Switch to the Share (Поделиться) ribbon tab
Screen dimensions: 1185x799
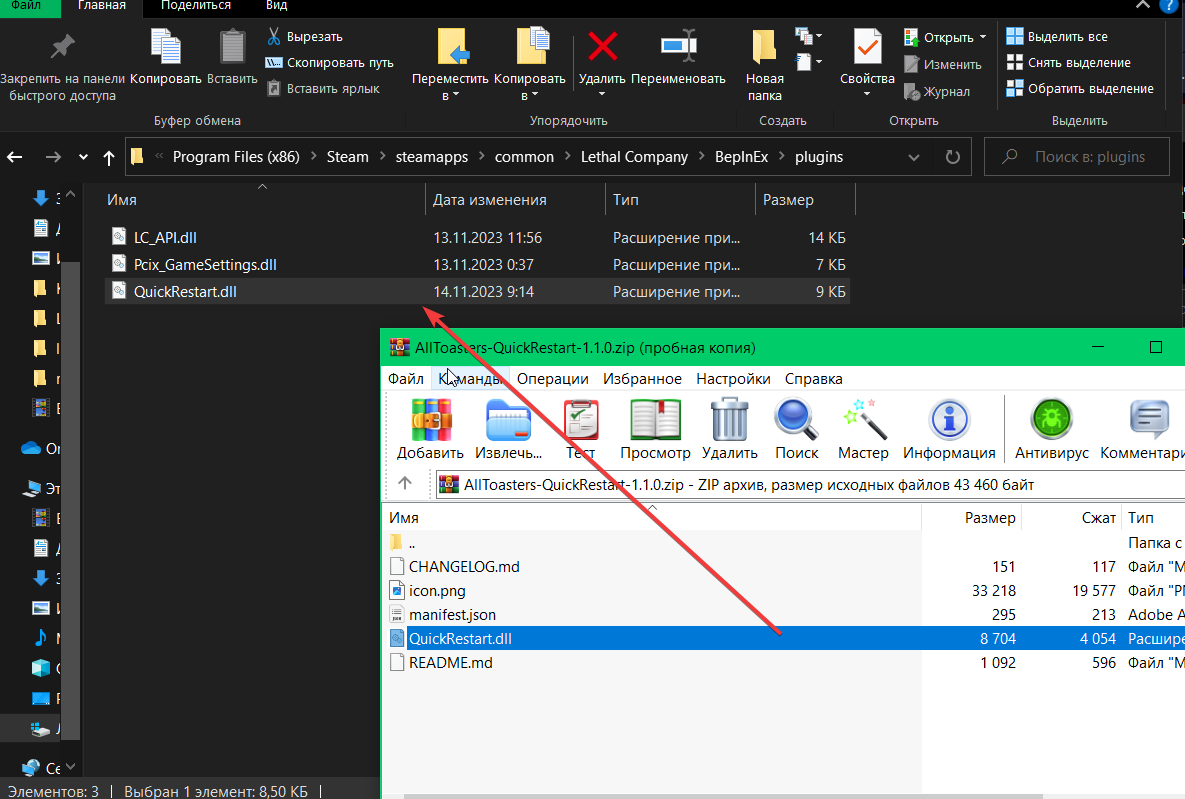(x=196, y=6)
